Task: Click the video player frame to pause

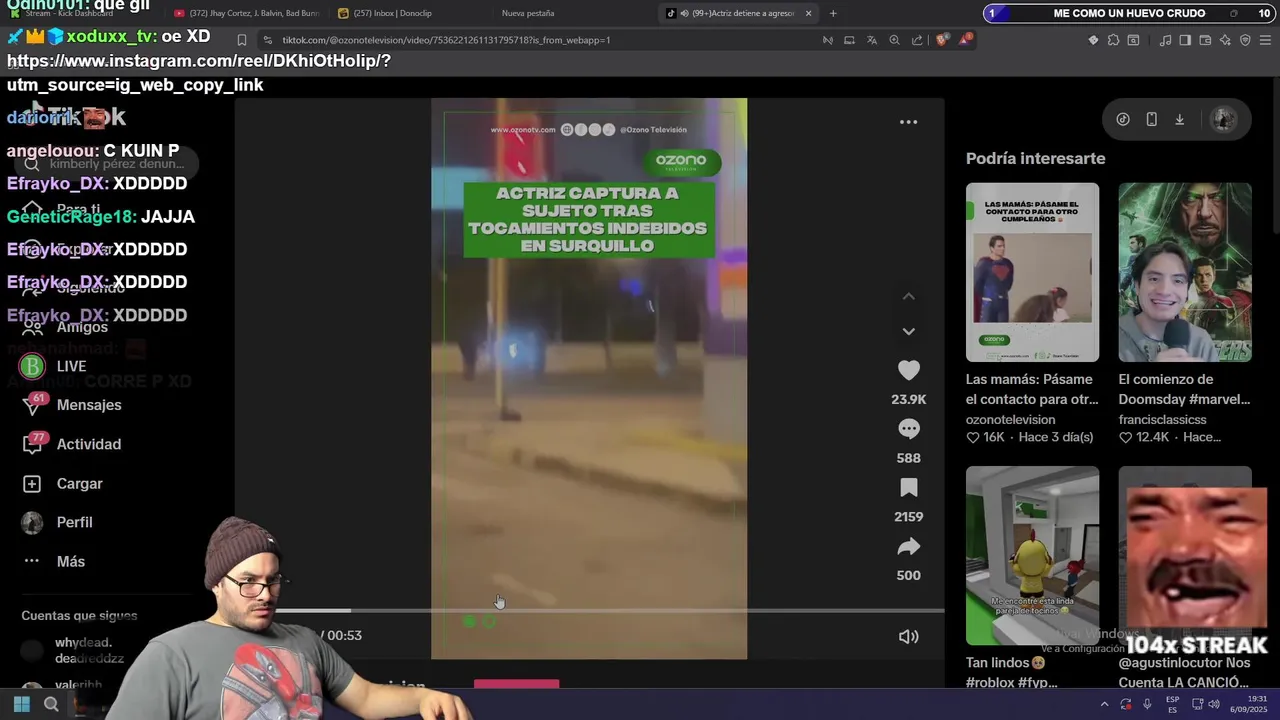Action: click(589, 378)
